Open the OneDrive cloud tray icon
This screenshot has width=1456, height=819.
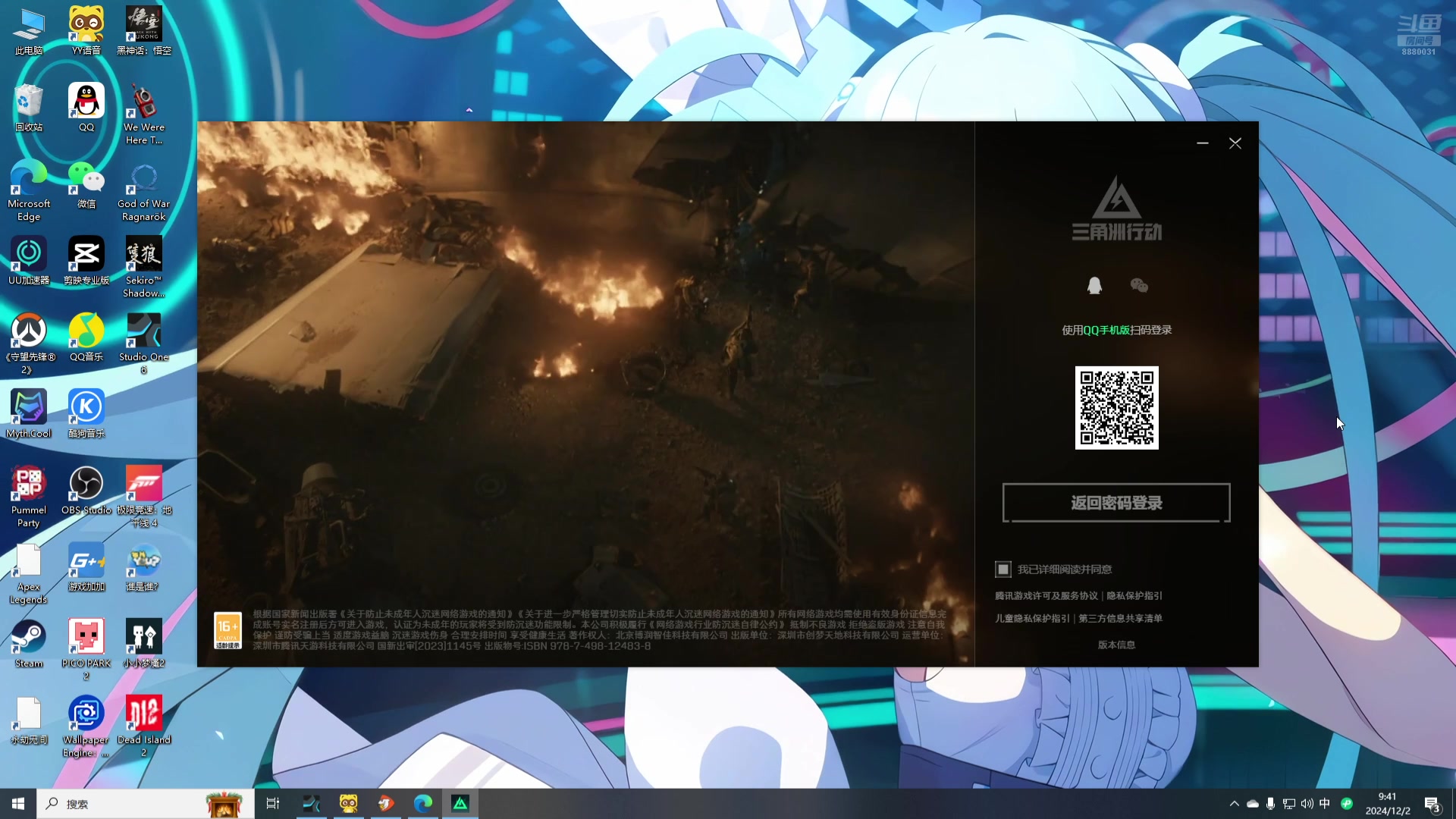point(1252,803)
